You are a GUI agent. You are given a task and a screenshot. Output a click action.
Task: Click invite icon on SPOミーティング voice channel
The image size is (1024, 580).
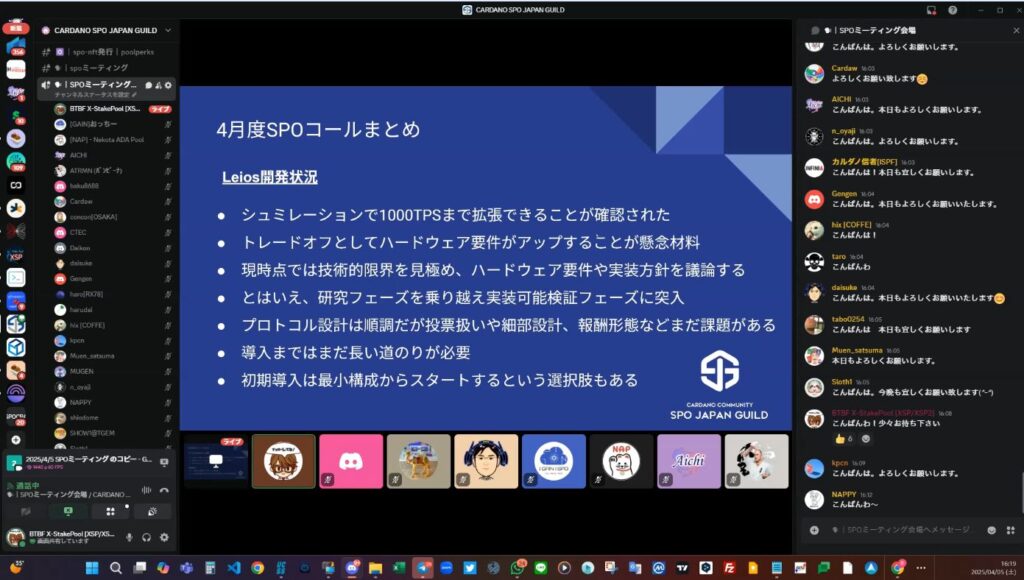[158, 85]
